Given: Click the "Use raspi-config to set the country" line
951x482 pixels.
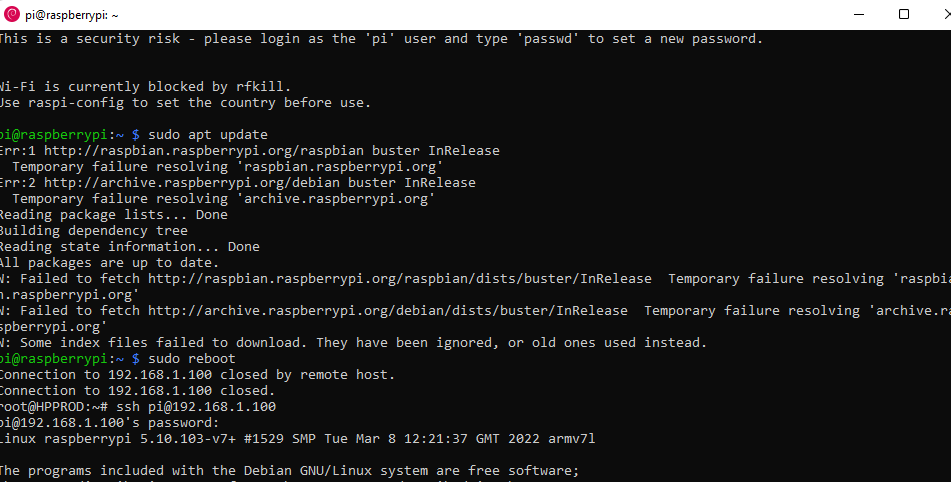Looking at the screenshot, I should pyautogui.click(x=184, y=102).
